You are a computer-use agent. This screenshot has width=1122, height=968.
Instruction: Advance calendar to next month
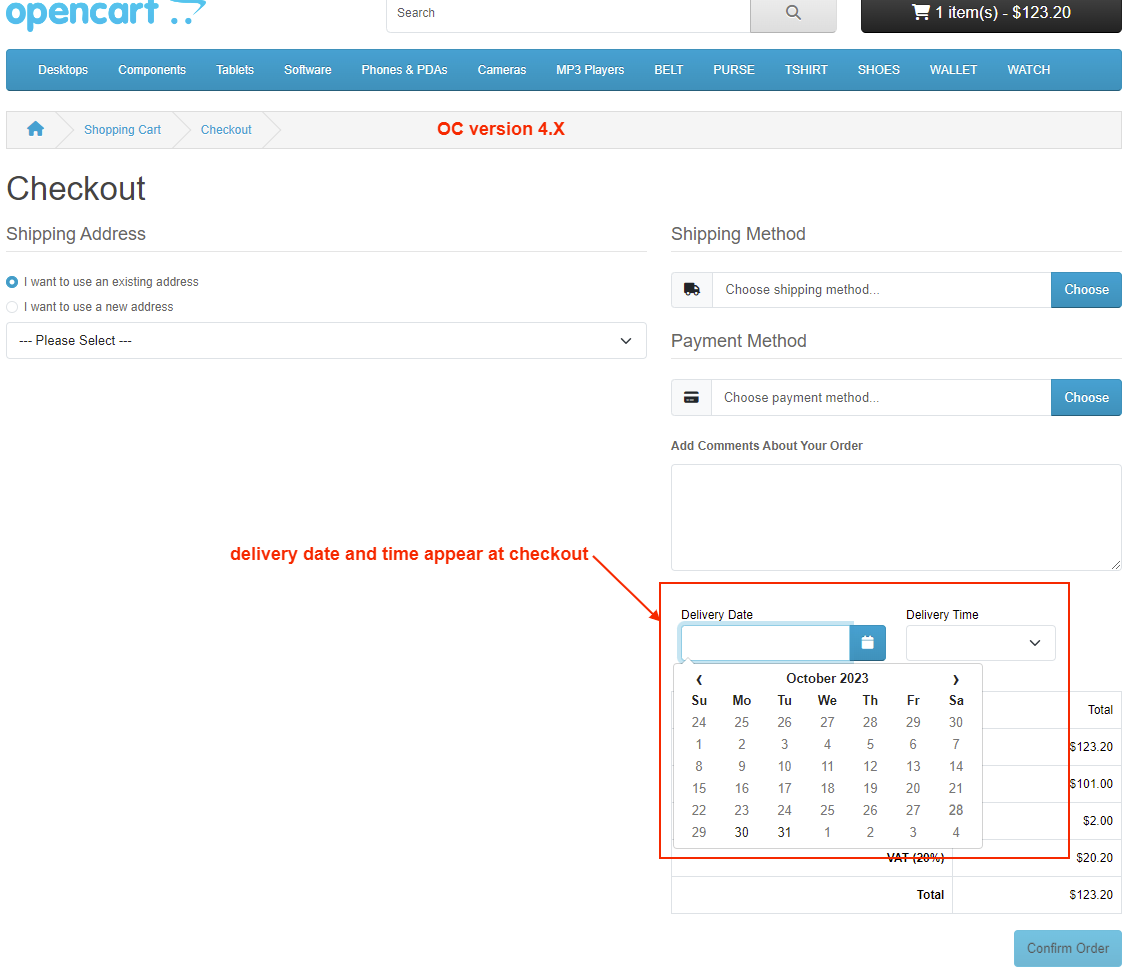tap(956, 679)
